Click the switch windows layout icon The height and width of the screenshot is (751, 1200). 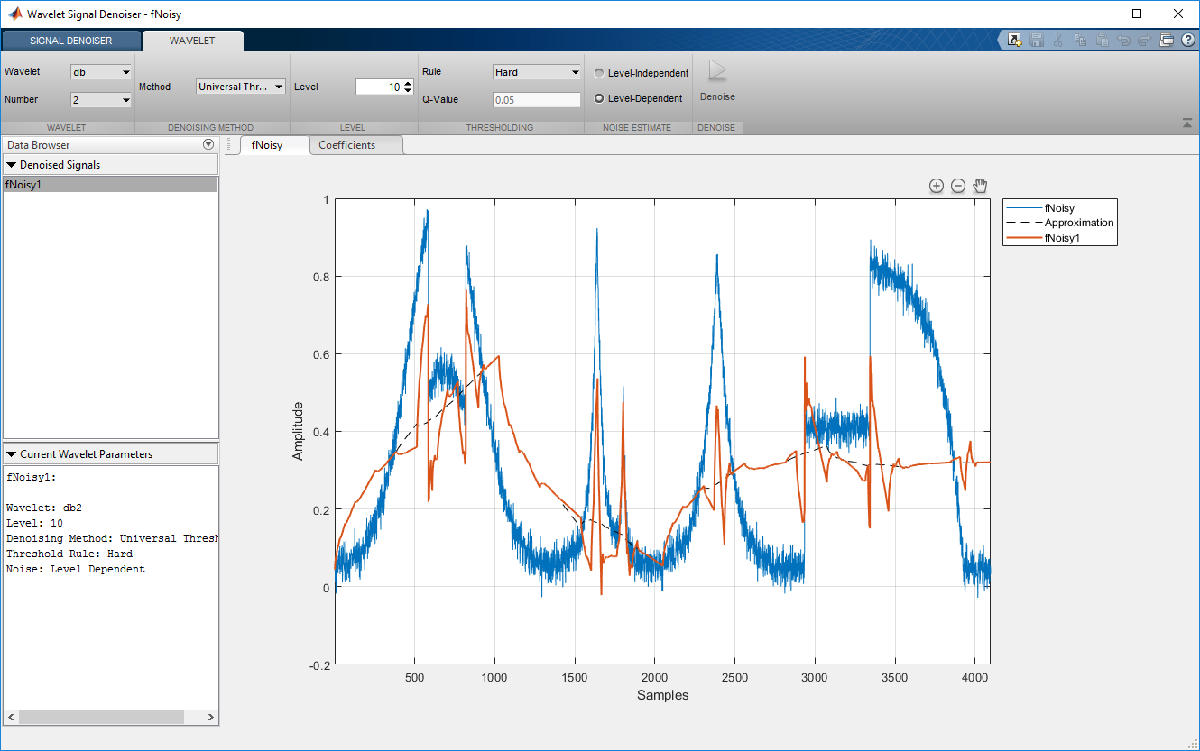(1166, 41)
